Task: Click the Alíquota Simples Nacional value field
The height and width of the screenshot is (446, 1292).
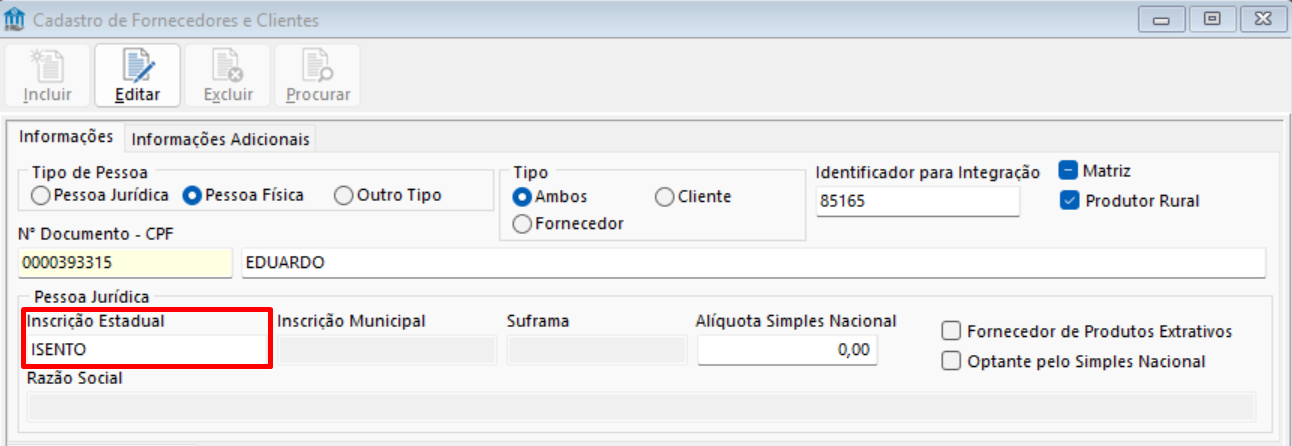Action: (788, 350)
